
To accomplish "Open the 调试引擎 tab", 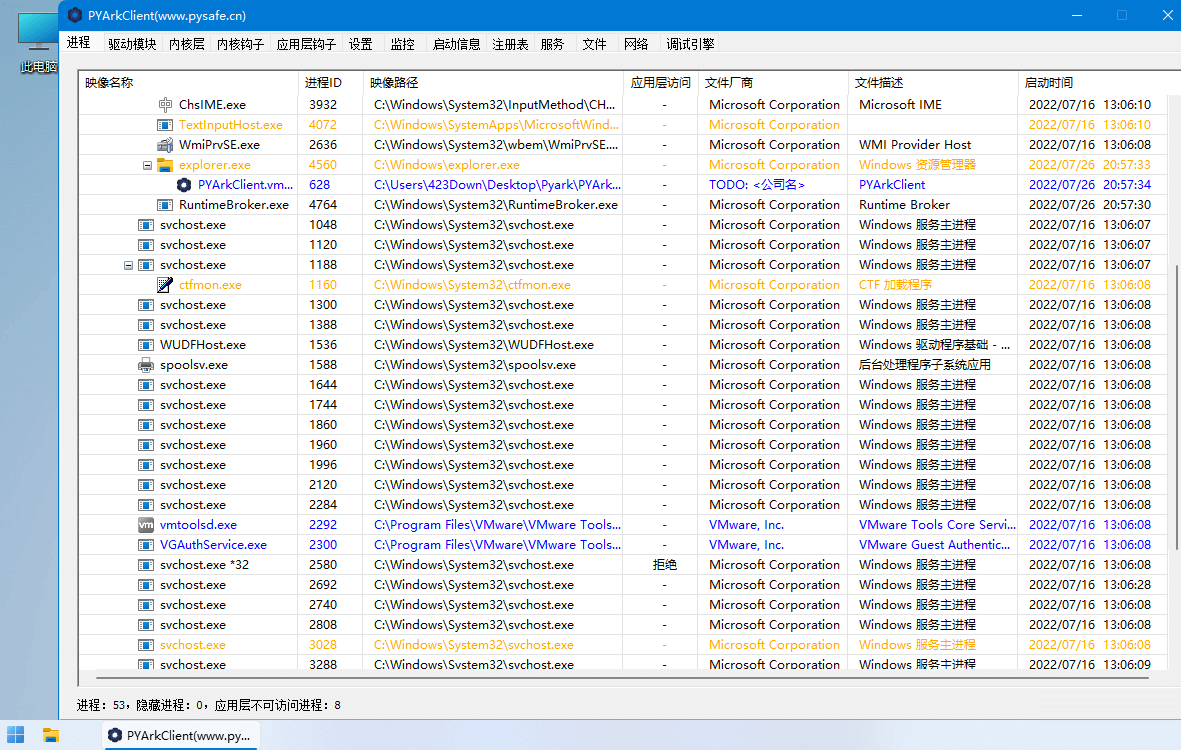I will 690,44.
